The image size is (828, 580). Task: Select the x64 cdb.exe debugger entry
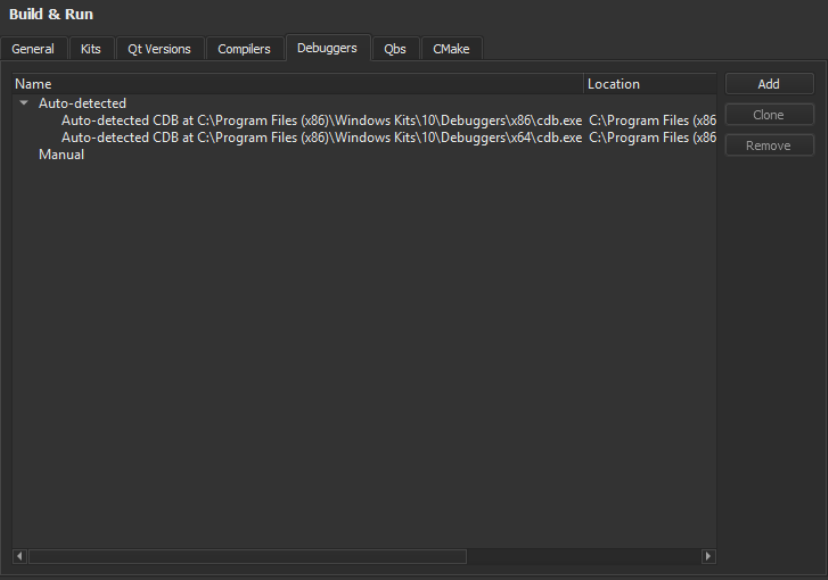(322, 137)
